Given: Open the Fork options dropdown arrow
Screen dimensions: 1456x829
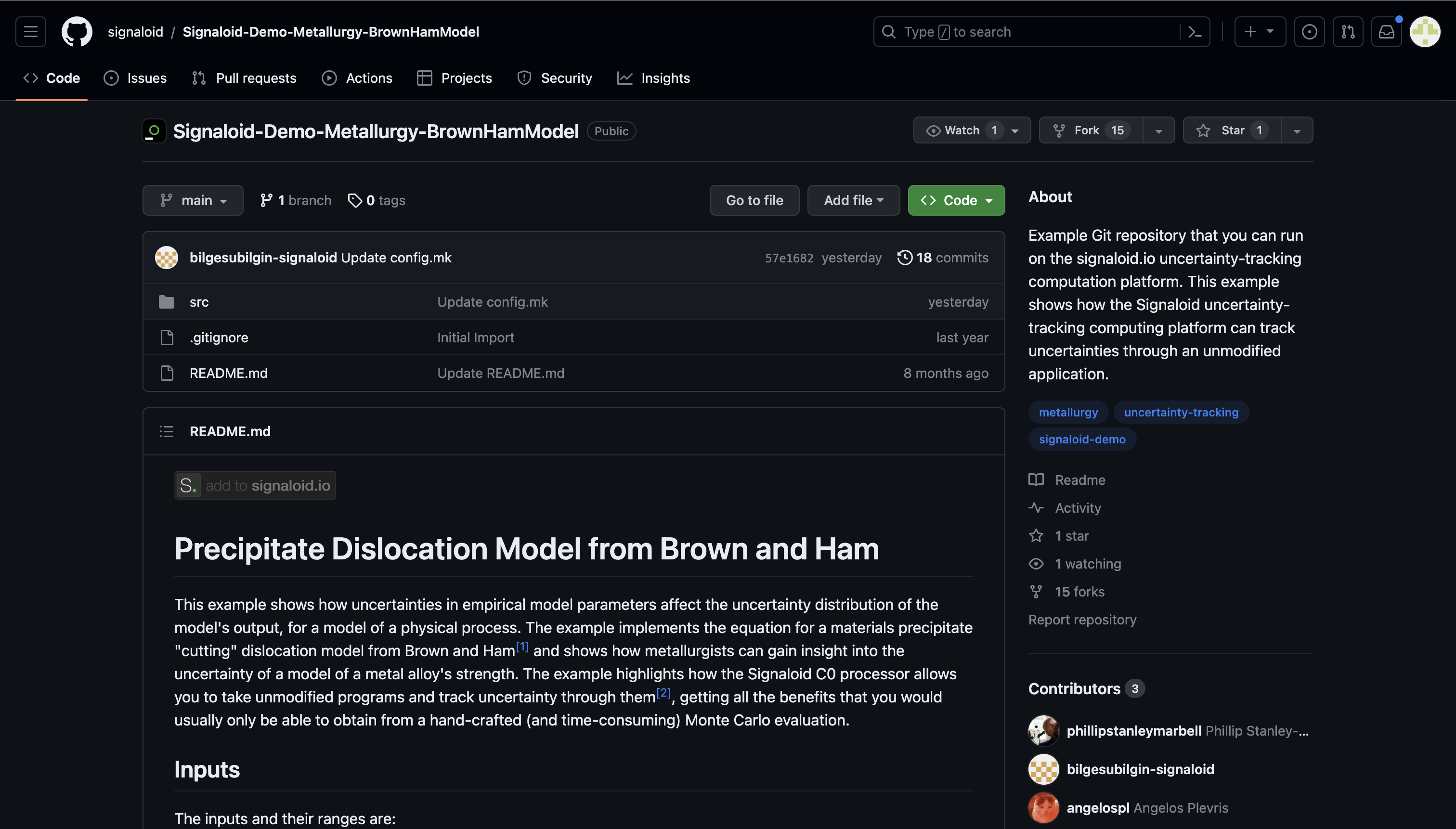Looking at the screenshot, I should 1158,130.
